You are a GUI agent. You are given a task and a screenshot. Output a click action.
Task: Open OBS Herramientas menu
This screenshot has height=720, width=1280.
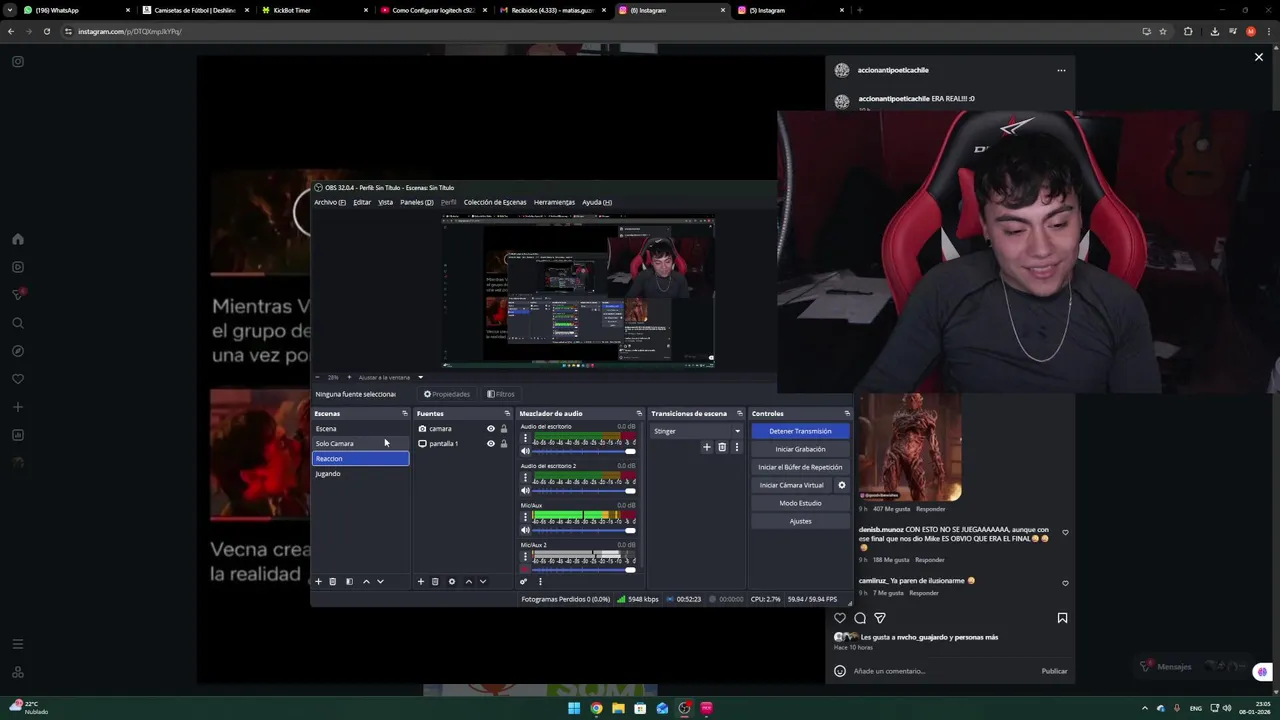554,202
